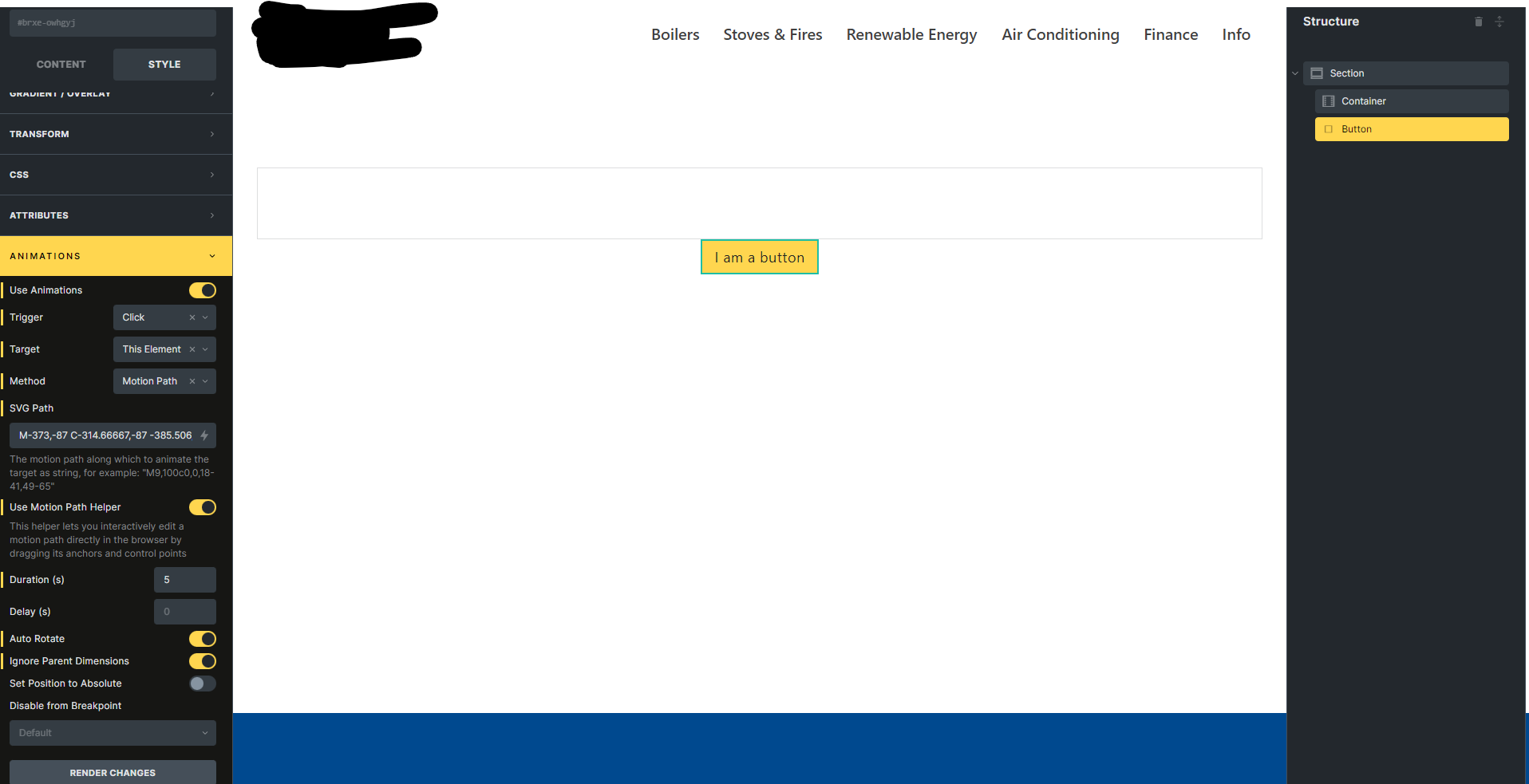
Task: Click the RENDER CHANGES button
Action: [112, 772]
